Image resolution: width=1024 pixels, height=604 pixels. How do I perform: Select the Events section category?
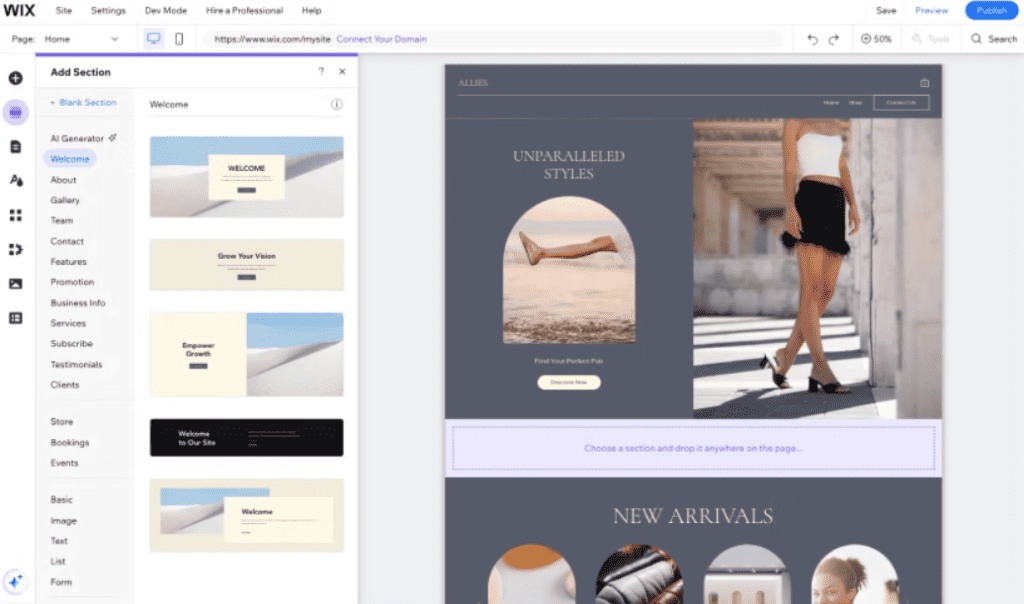(64, 463)
